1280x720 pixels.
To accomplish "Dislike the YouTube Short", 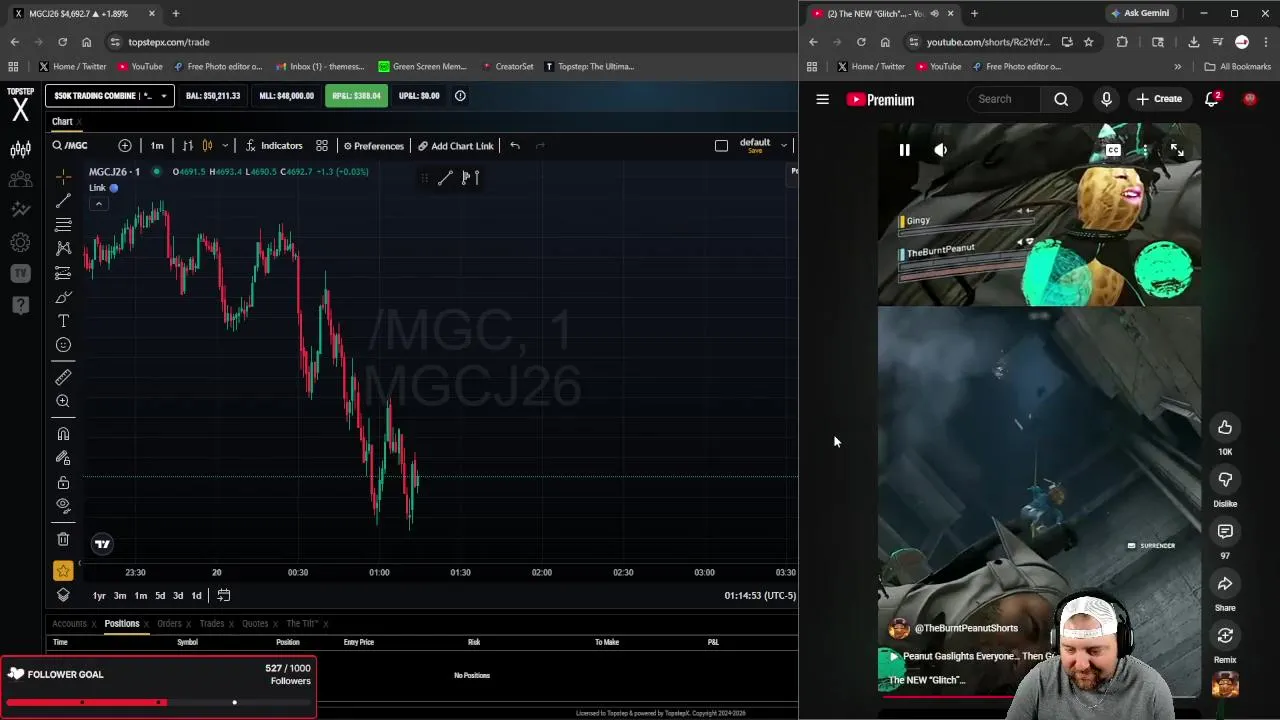I will [1225, 480].
